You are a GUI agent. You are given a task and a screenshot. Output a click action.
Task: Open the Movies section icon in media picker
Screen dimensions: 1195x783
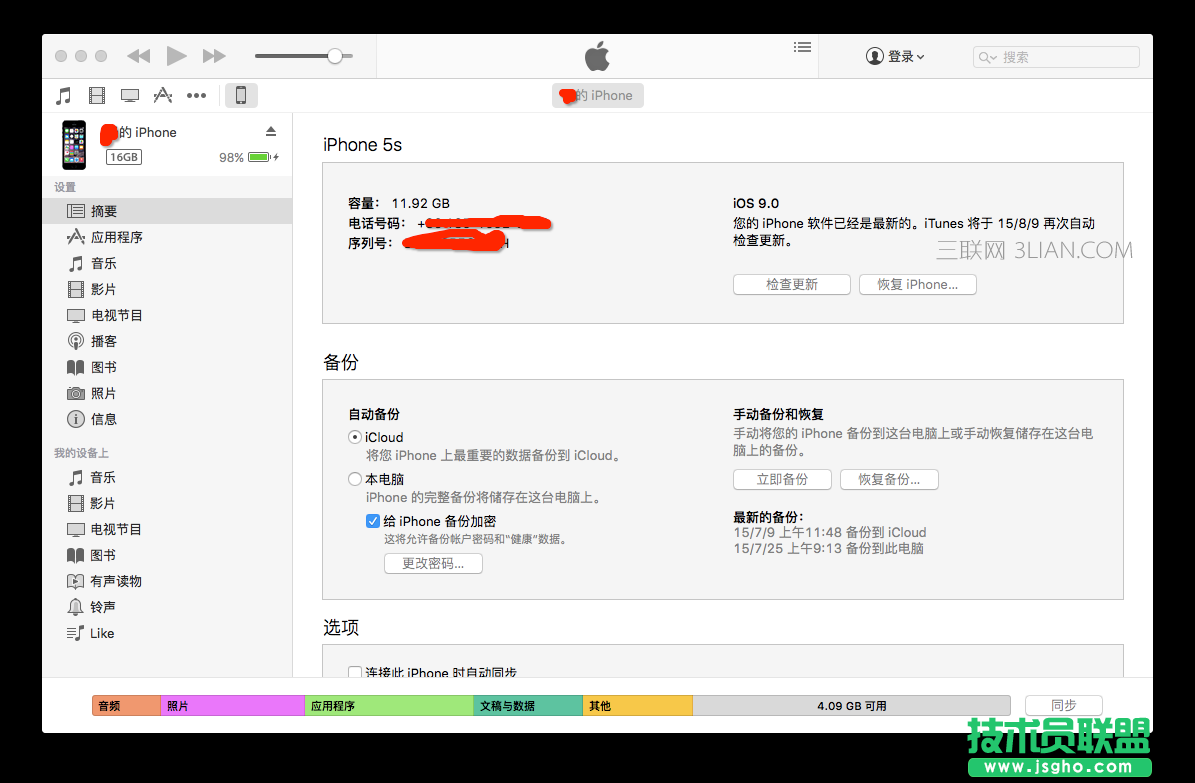[96, 94]
